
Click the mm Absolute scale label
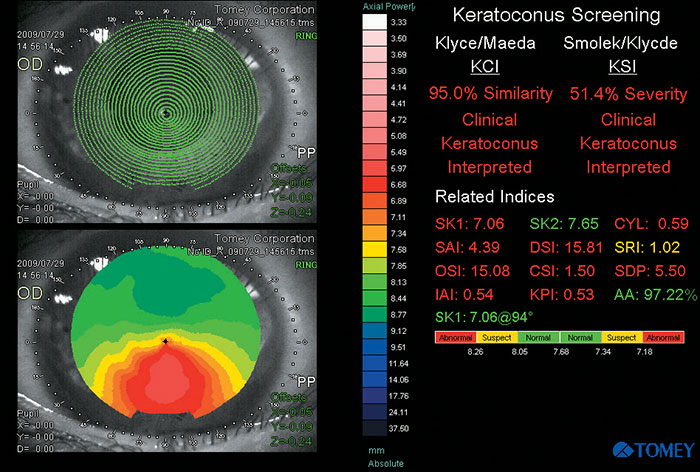385,457
